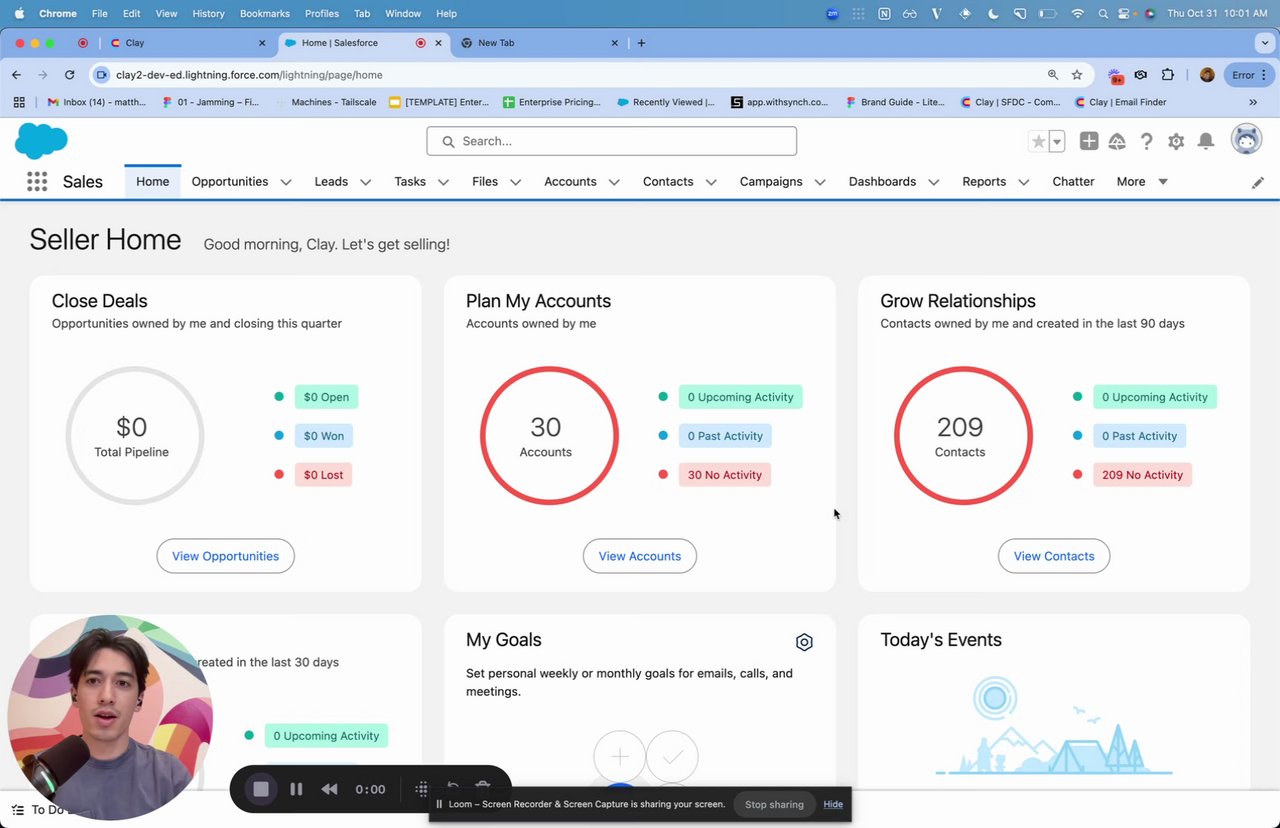This screenshot has width=1280, height=828.
Task: Open the user profile avatar
Action: pos(1246,140)
